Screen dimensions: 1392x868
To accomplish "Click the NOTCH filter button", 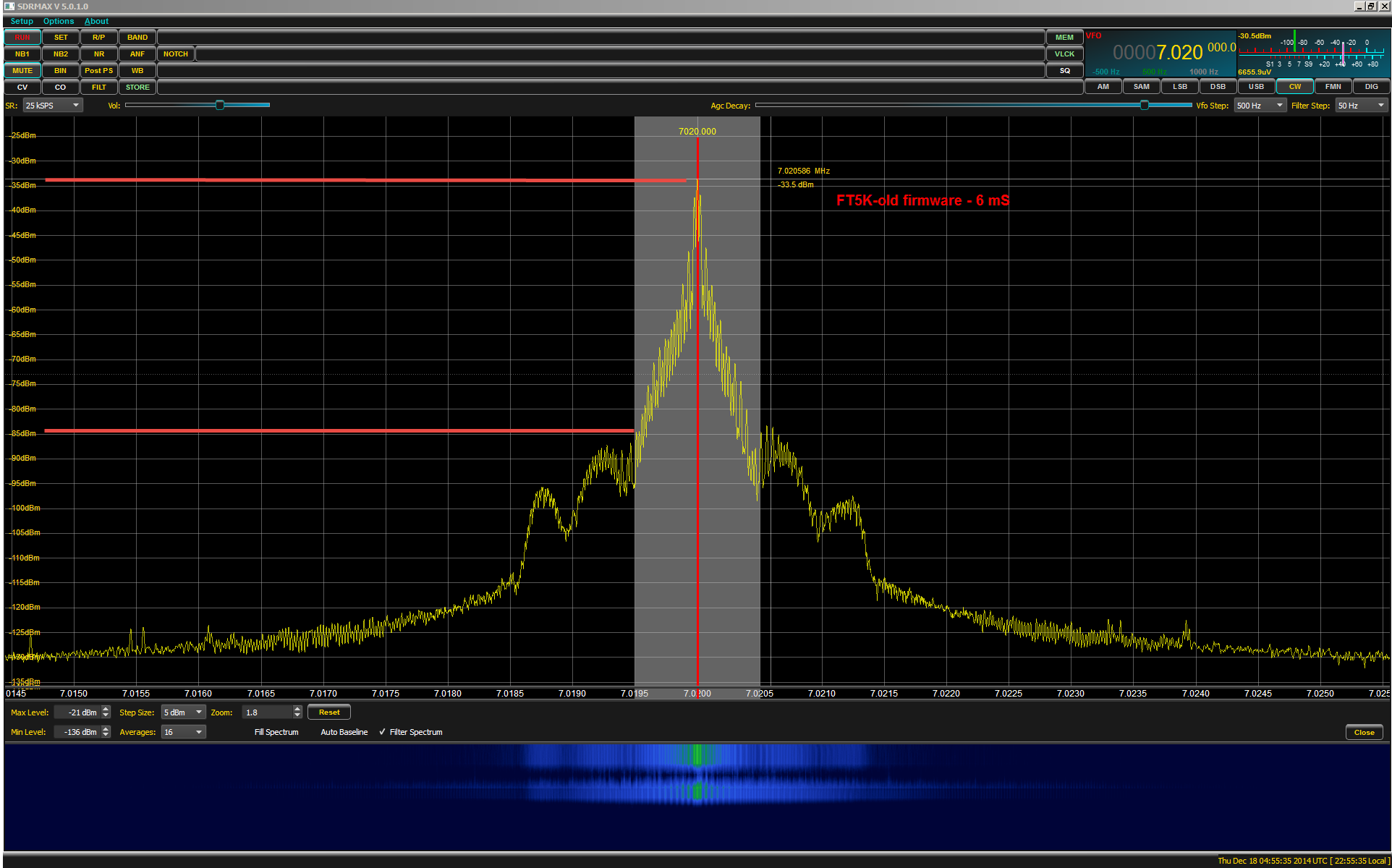I will click(x=176, y=54).
